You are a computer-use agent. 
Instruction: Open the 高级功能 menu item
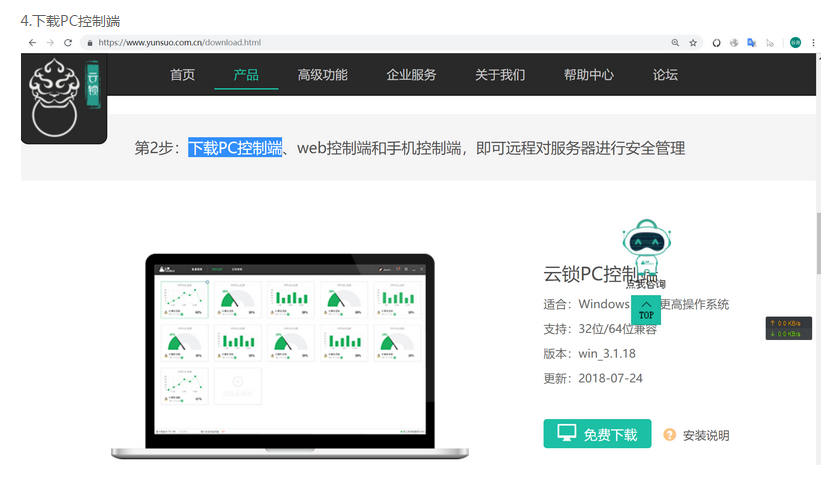(322, 74)
